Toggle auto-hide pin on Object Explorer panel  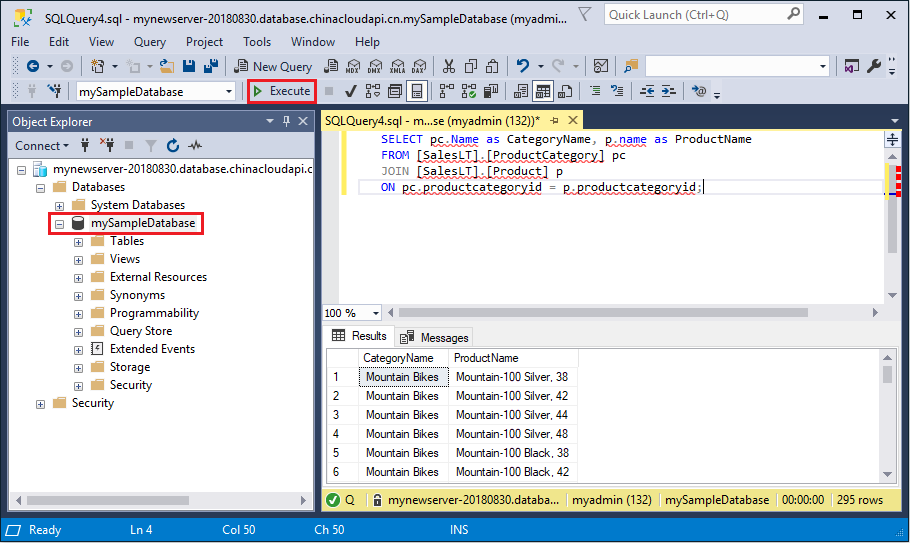(x=286, y=121)
